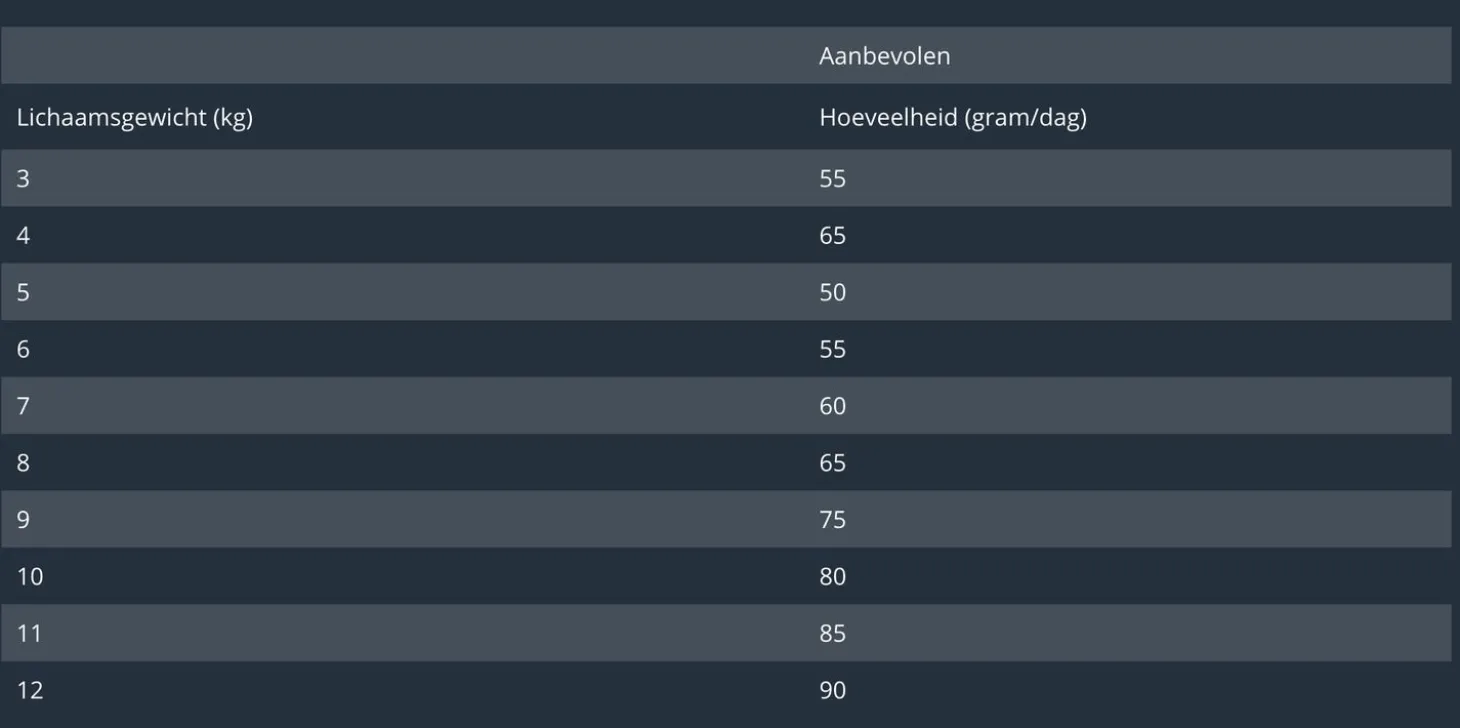1460x728 pixels.
Task: Click the body weight 6 cell
Action: click(23, 349)
